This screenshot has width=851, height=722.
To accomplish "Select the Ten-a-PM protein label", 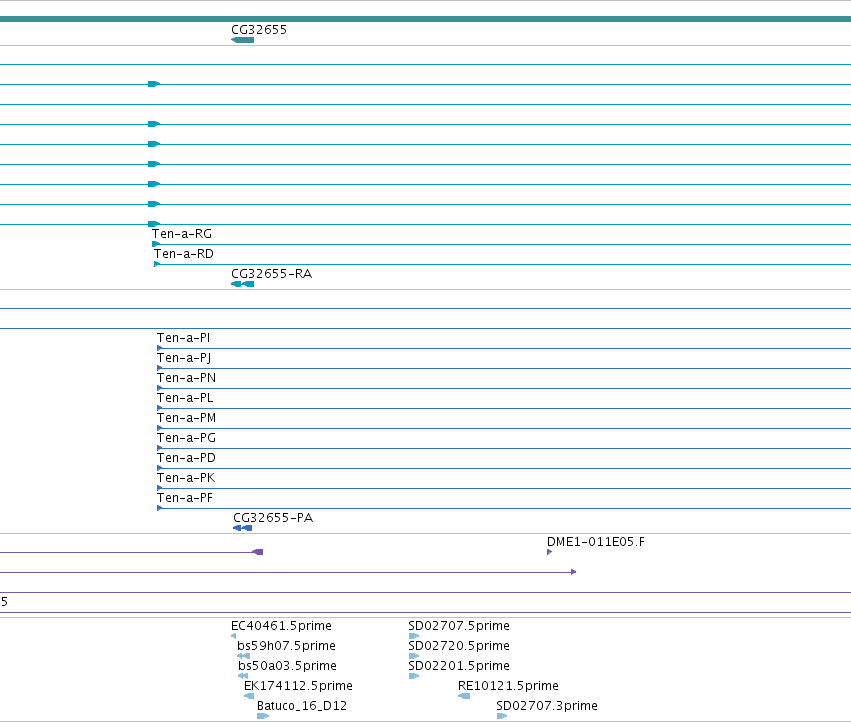I will [x=186, y=418].
